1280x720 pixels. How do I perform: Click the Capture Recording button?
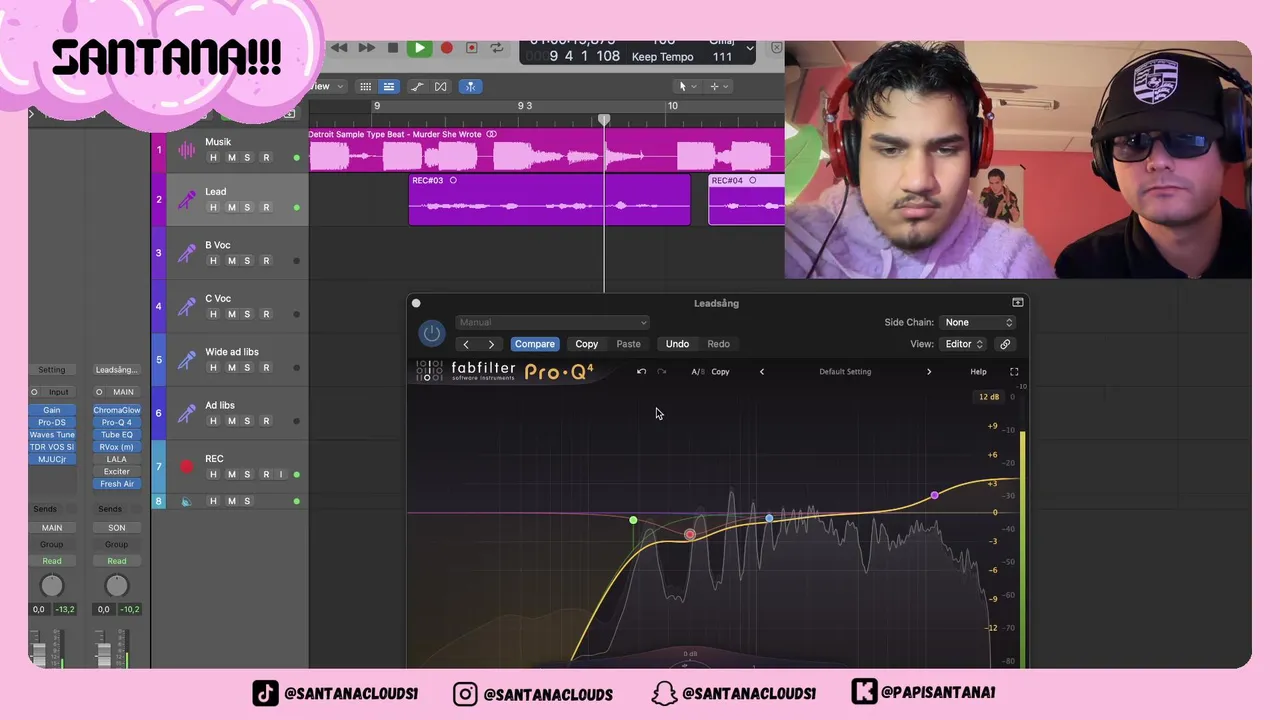coord(471,48)
